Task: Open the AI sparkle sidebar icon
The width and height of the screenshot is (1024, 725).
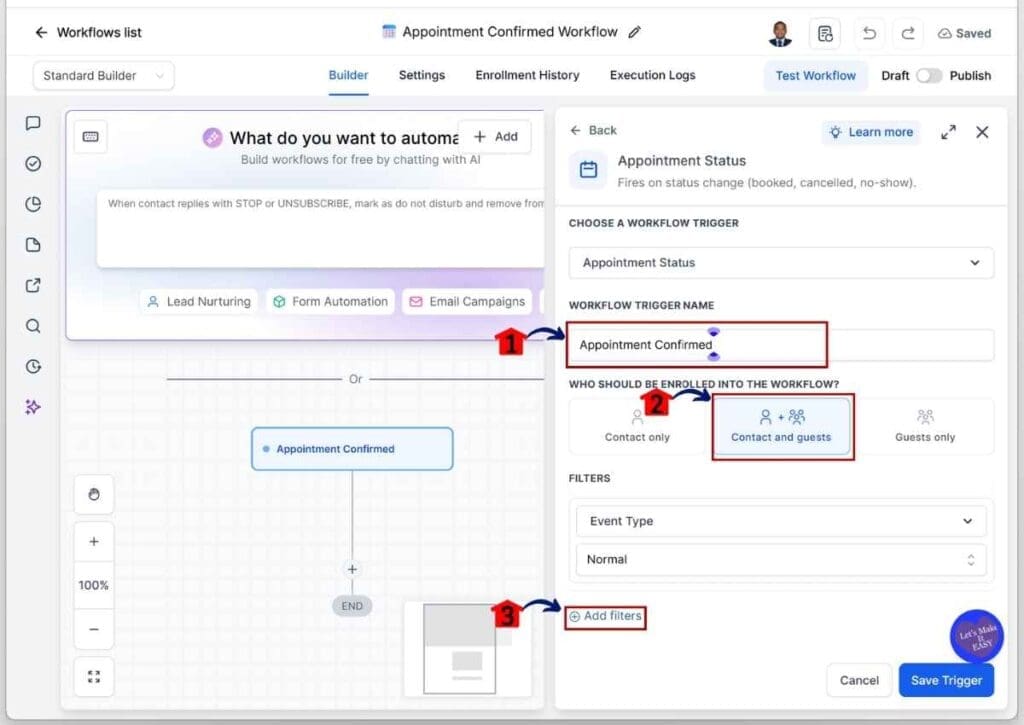Action: [x=33, y=407]
